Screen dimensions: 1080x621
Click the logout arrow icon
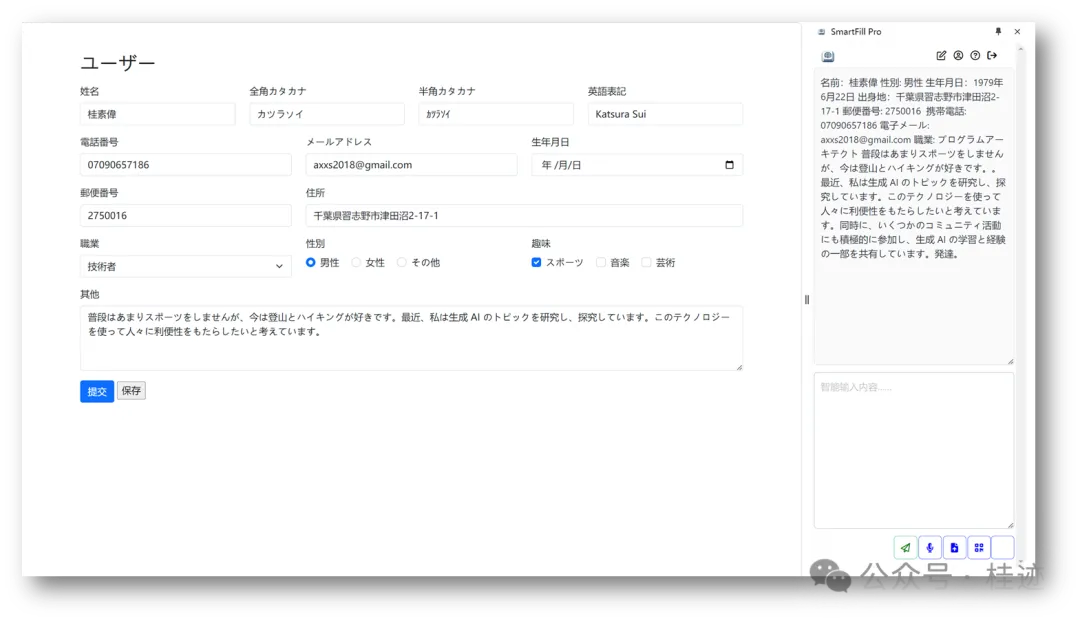[x=993, y=55]
